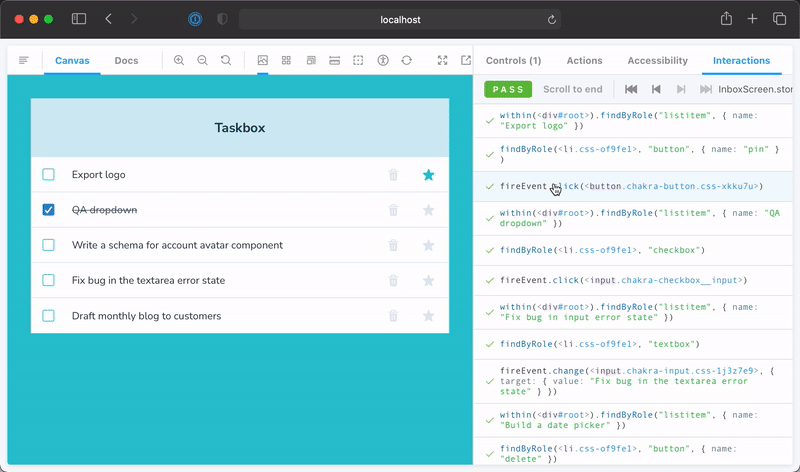Image resolution: width=800 pixels, height=472 pixels.
Task: Click the localhost address bar
Action: (400, 19)
